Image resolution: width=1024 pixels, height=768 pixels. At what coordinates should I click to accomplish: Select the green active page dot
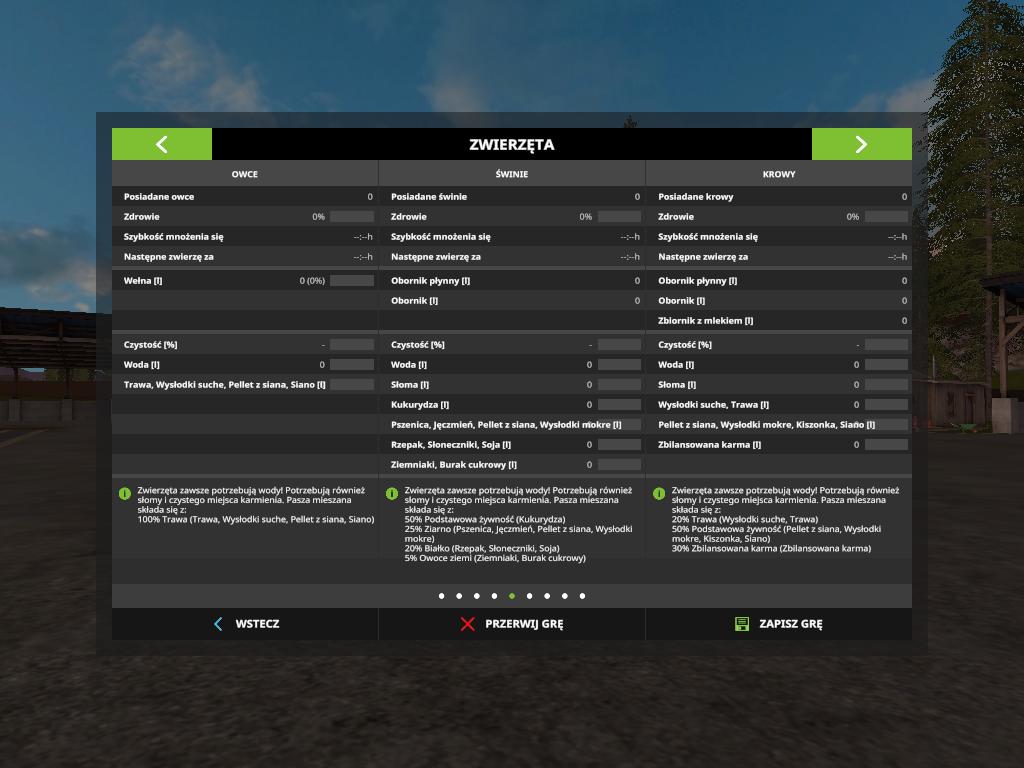click(512, 596)
